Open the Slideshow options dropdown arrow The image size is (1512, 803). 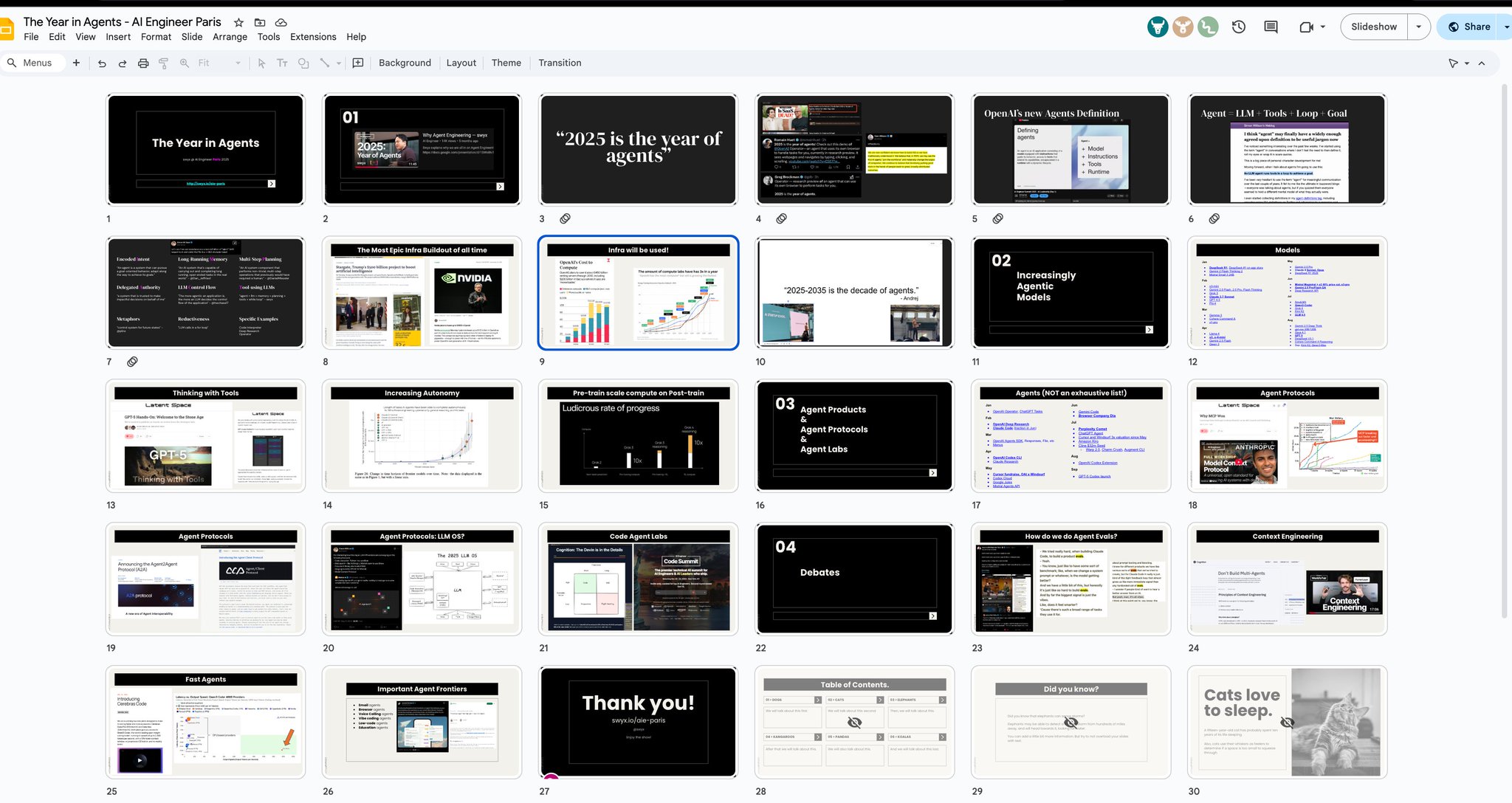pyautogui.click(x=1418, y=27)
